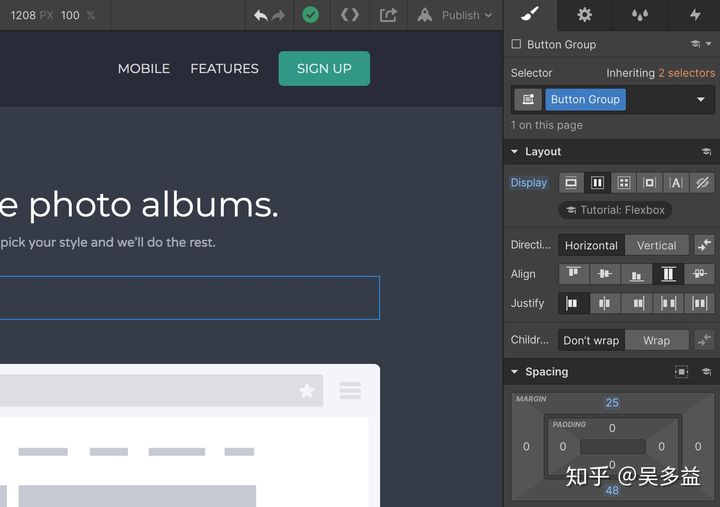Edit the bottom margin value 48

(x=612, y=490)
